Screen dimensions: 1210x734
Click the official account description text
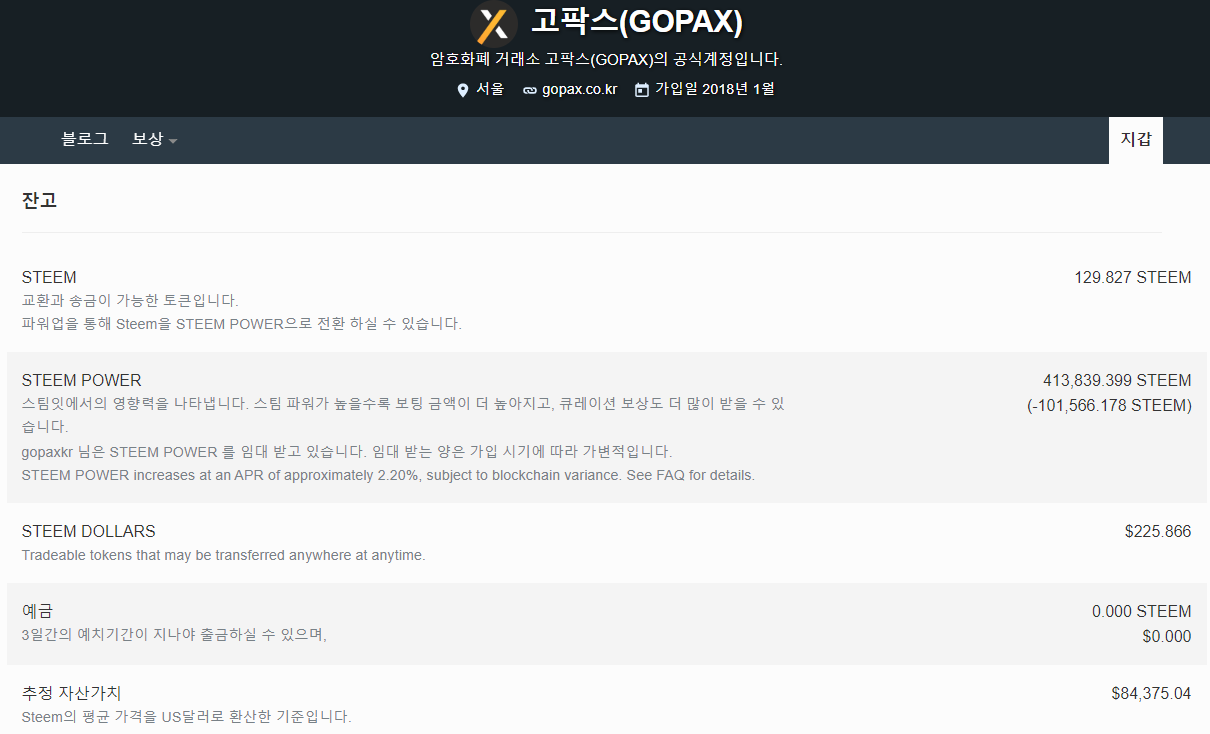pyautogui.click(x=606, y=59)
